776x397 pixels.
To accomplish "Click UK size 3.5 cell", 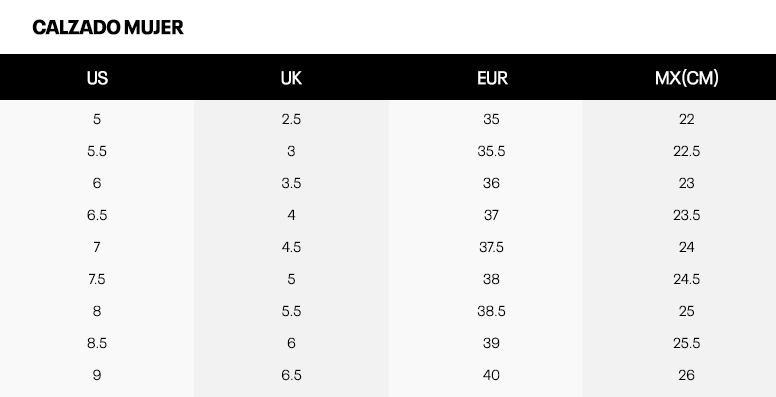I will 291,183.
